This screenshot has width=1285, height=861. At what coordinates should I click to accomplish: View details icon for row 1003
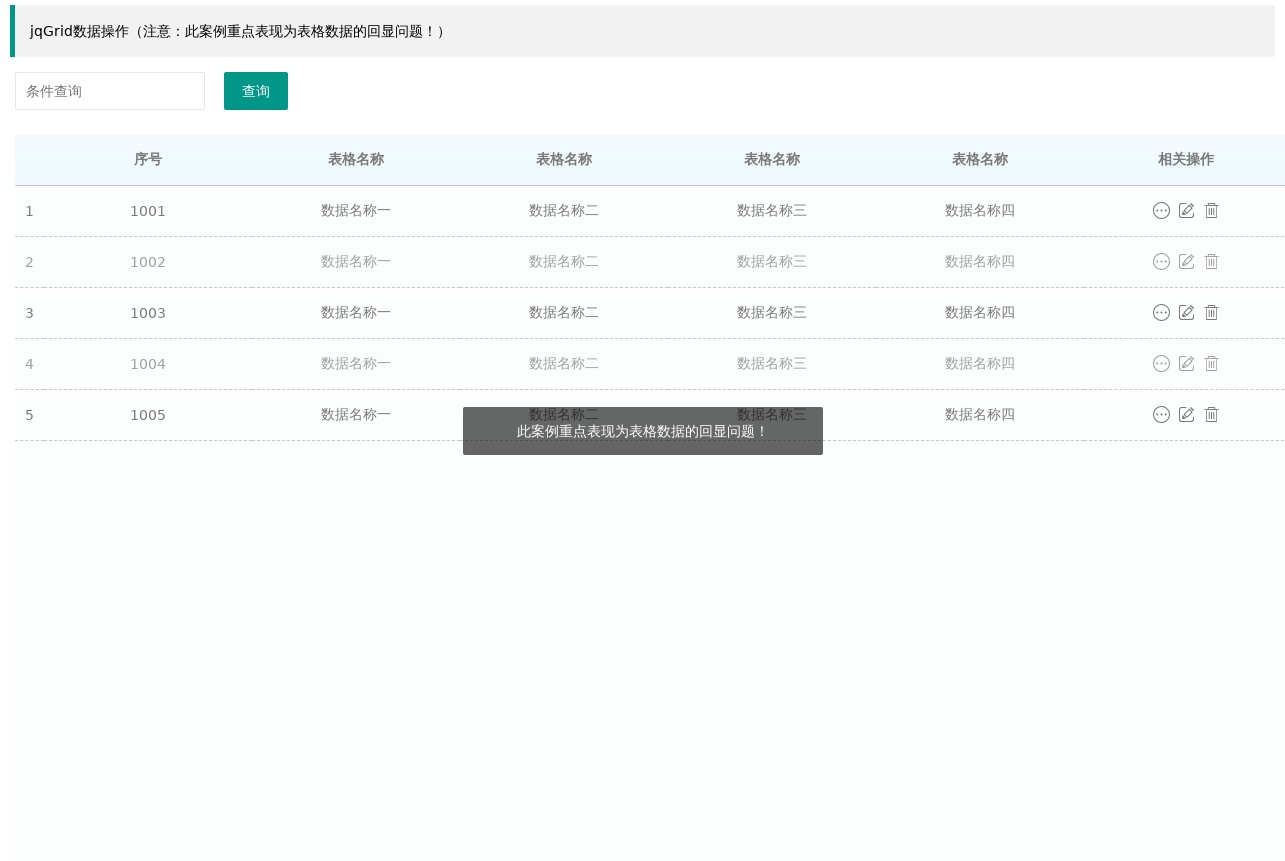1161,313
